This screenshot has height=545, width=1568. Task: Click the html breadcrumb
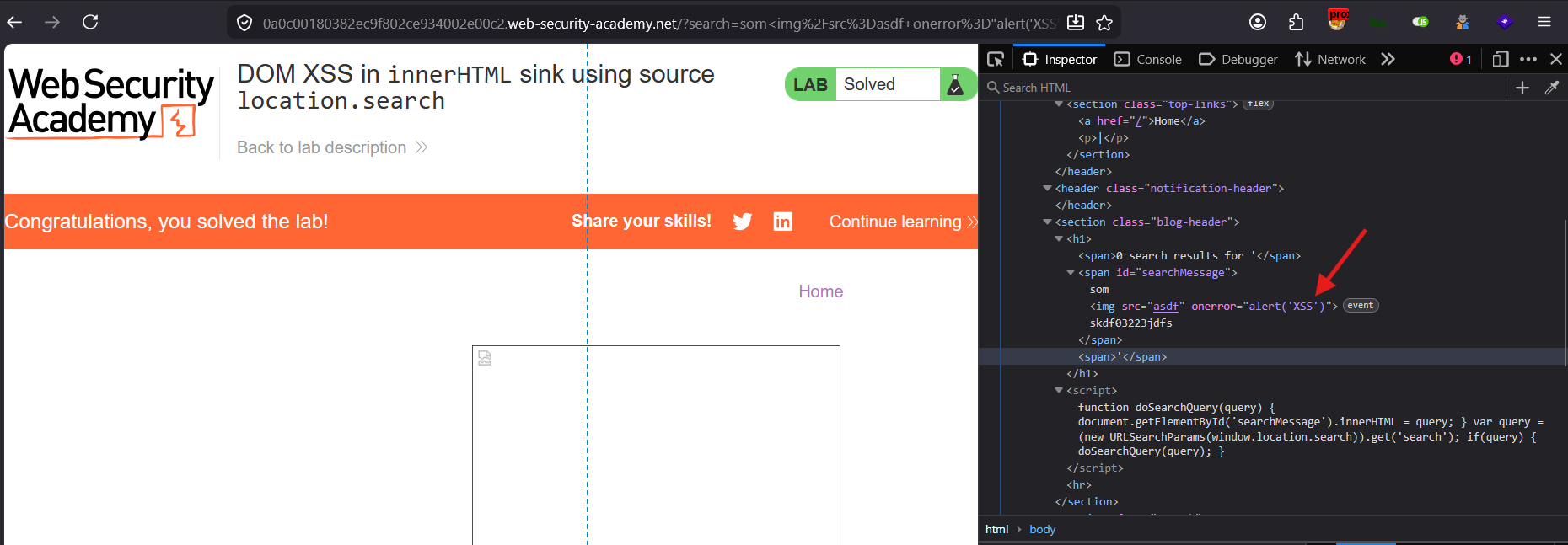[996, 529]
